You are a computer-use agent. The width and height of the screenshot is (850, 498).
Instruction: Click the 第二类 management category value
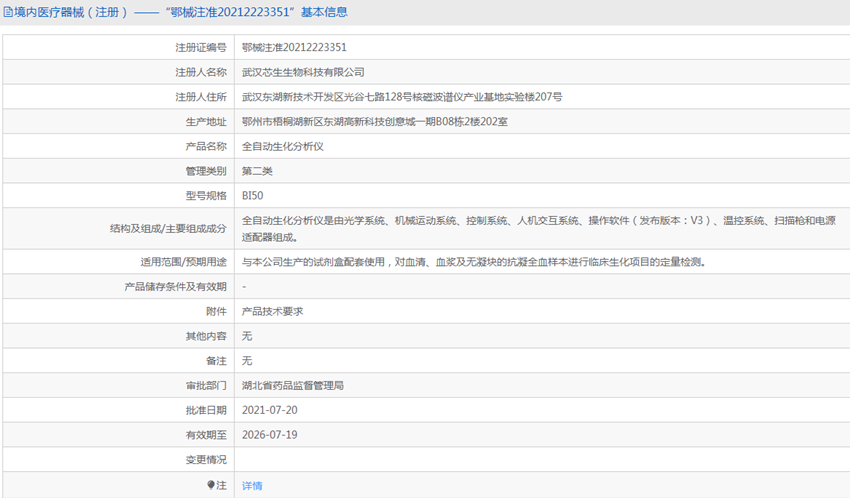(257, 171)
